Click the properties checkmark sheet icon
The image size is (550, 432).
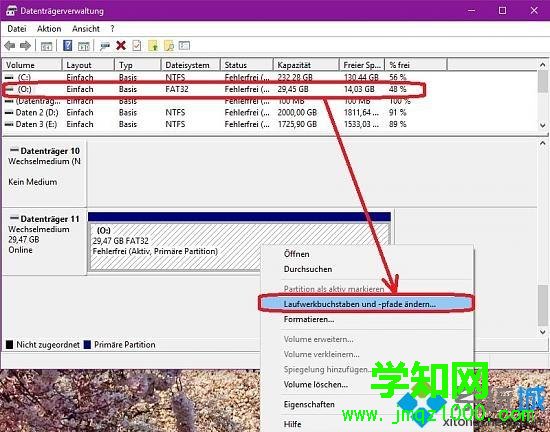point(137,46)
